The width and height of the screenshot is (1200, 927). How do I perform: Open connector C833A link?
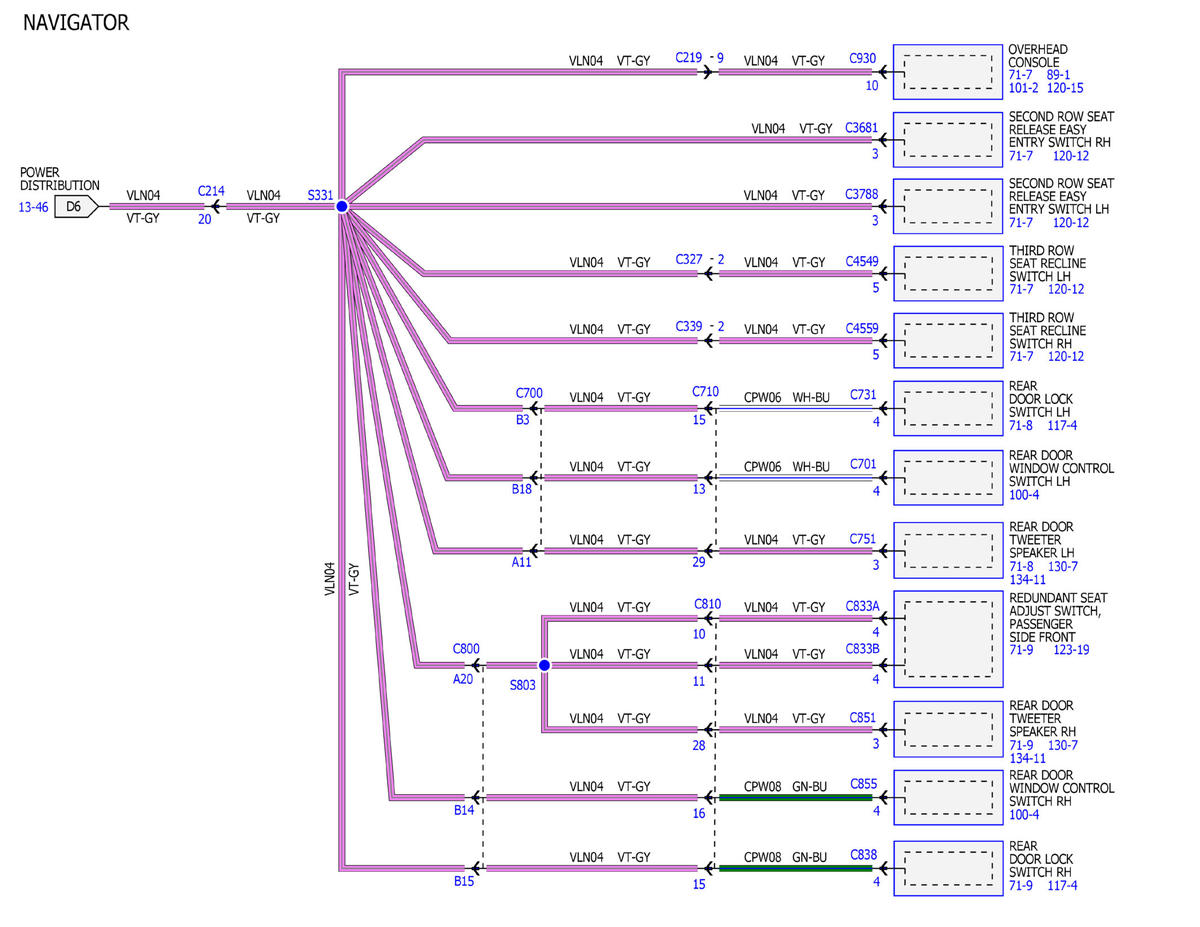pos(864,606)
